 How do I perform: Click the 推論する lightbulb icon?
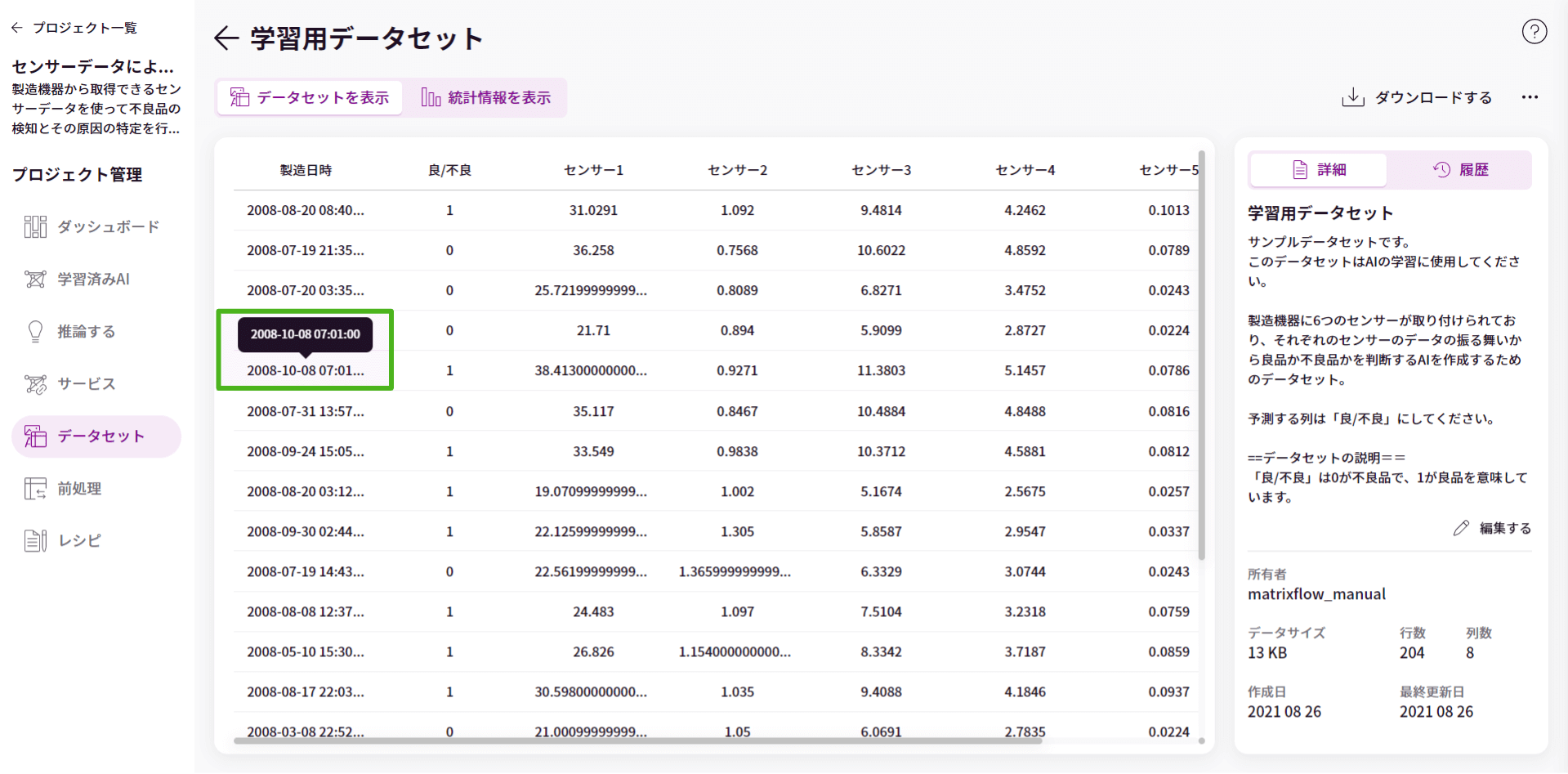click(x=35, y=331)
